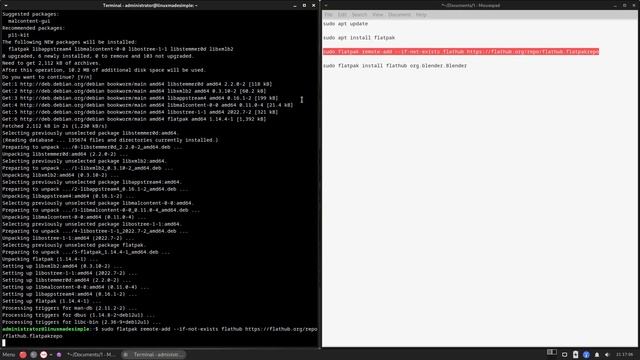
Task: Click the panel clock
Action: [x=624, y=355]
